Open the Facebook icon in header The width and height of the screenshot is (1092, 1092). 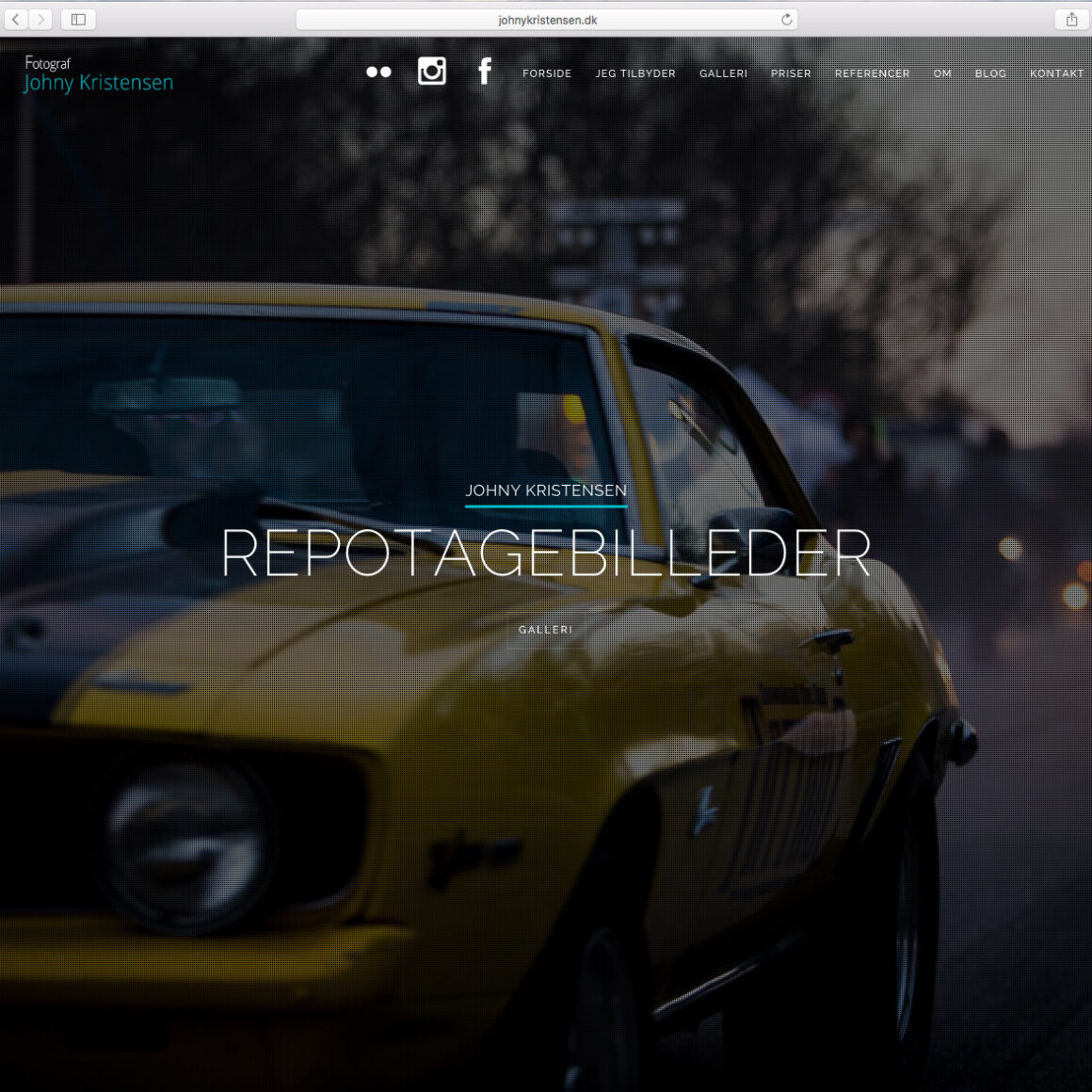click(x=485, y=71)
